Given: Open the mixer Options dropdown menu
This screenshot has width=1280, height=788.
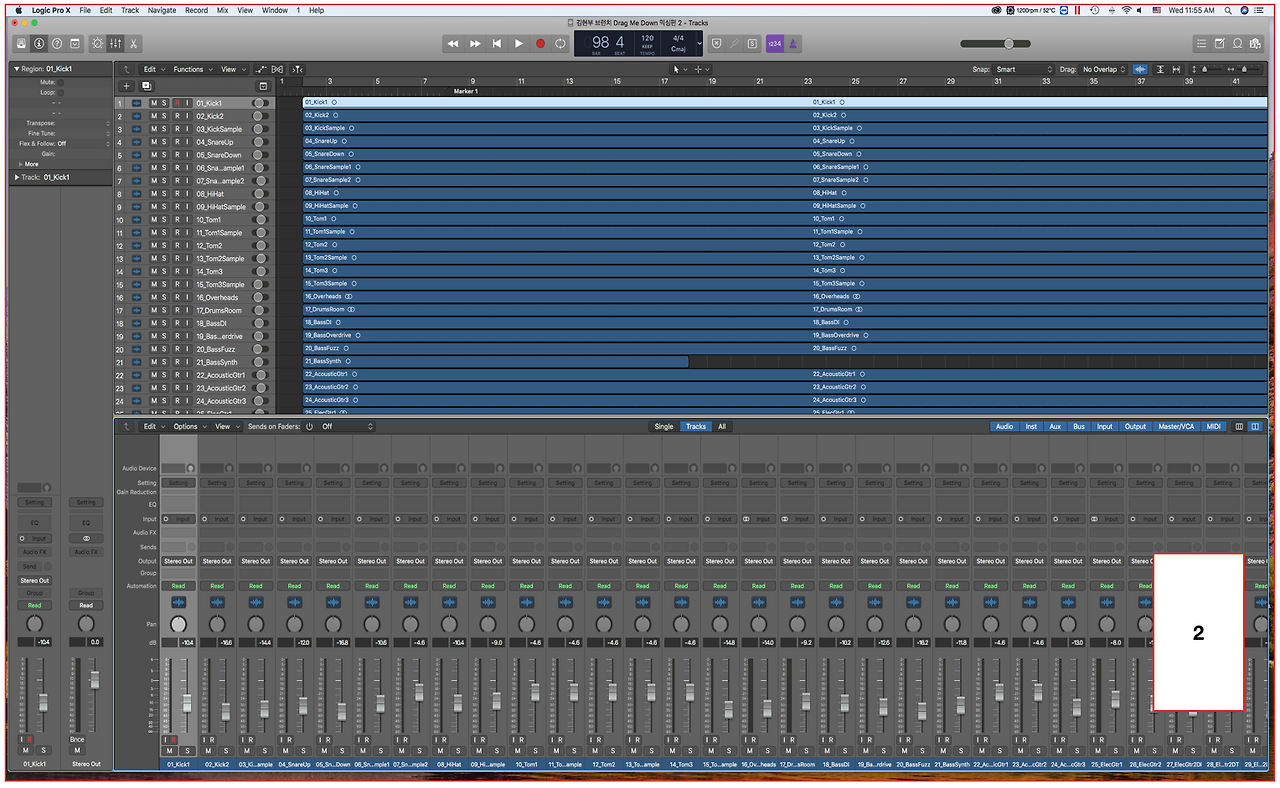Looking at the screenshot, I should point(188,426).
